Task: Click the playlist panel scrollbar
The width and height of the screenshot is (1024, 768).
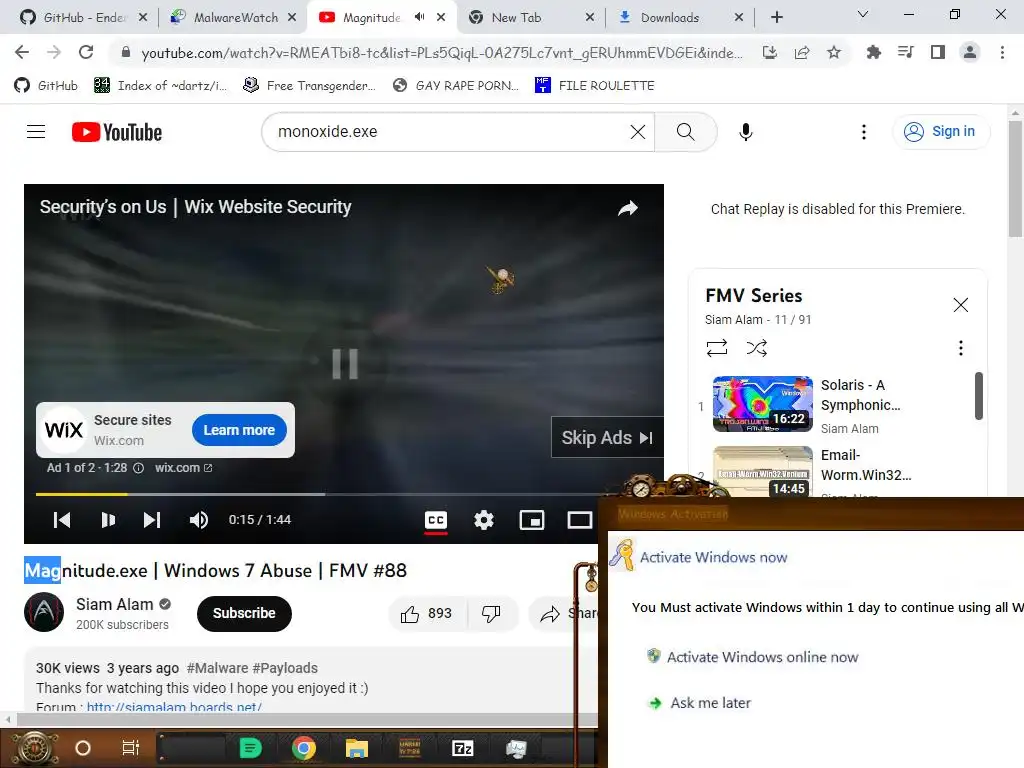Action: coord(978,396)
